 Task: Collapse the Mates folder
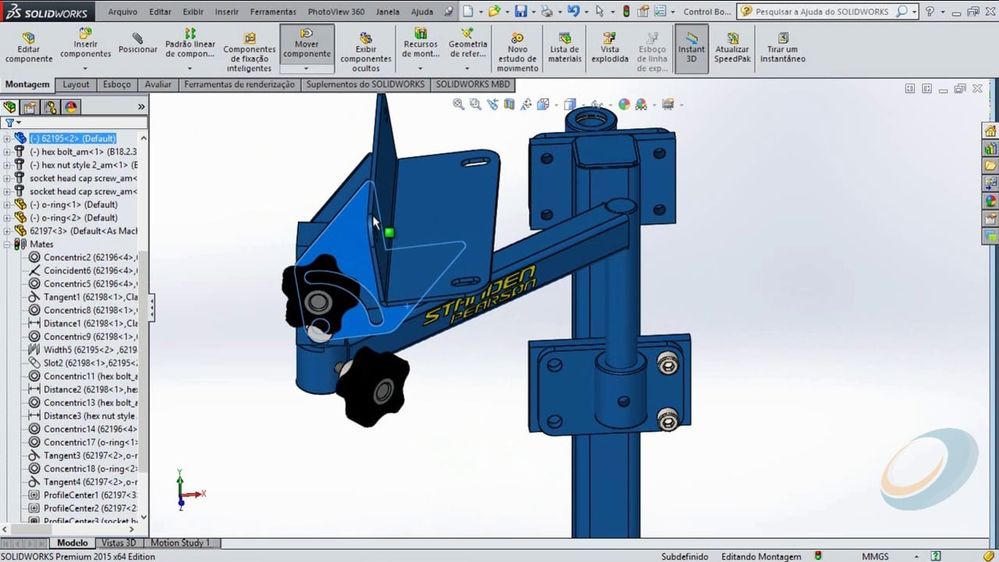(6, 244)
